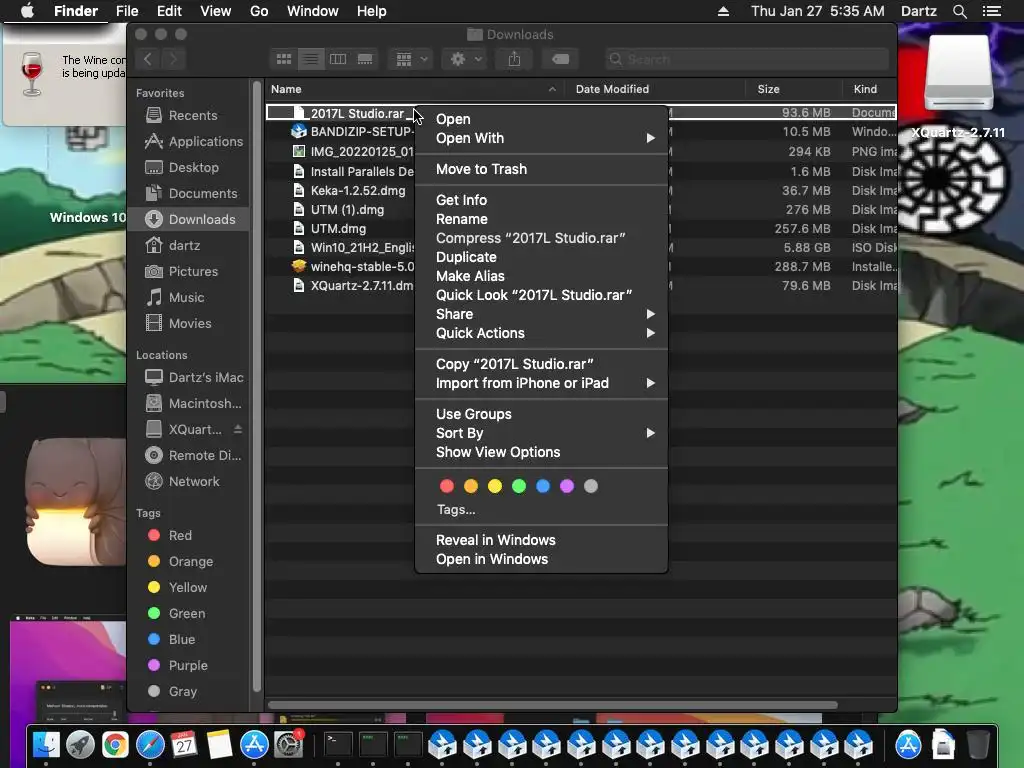This screenshot has height=768, width=1024.
Task: Open Desktop in the sidebar
Action: (x=189, y=168)
